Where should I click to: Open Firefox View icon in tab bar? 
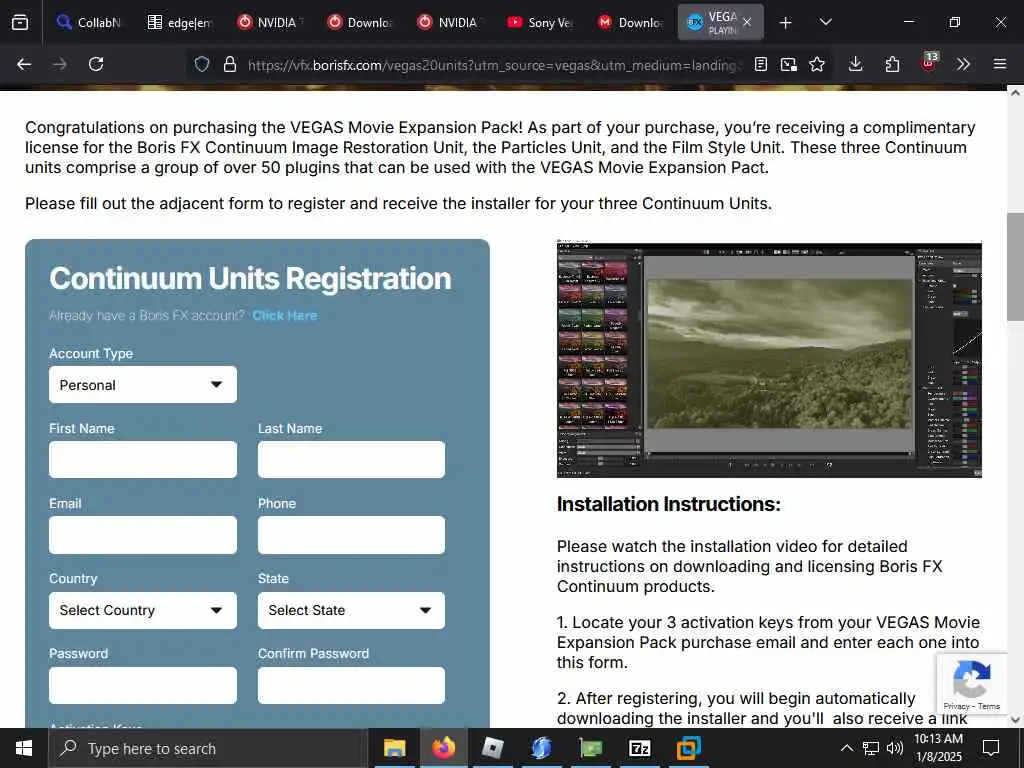pyautogui.click(x=20, y=22)
